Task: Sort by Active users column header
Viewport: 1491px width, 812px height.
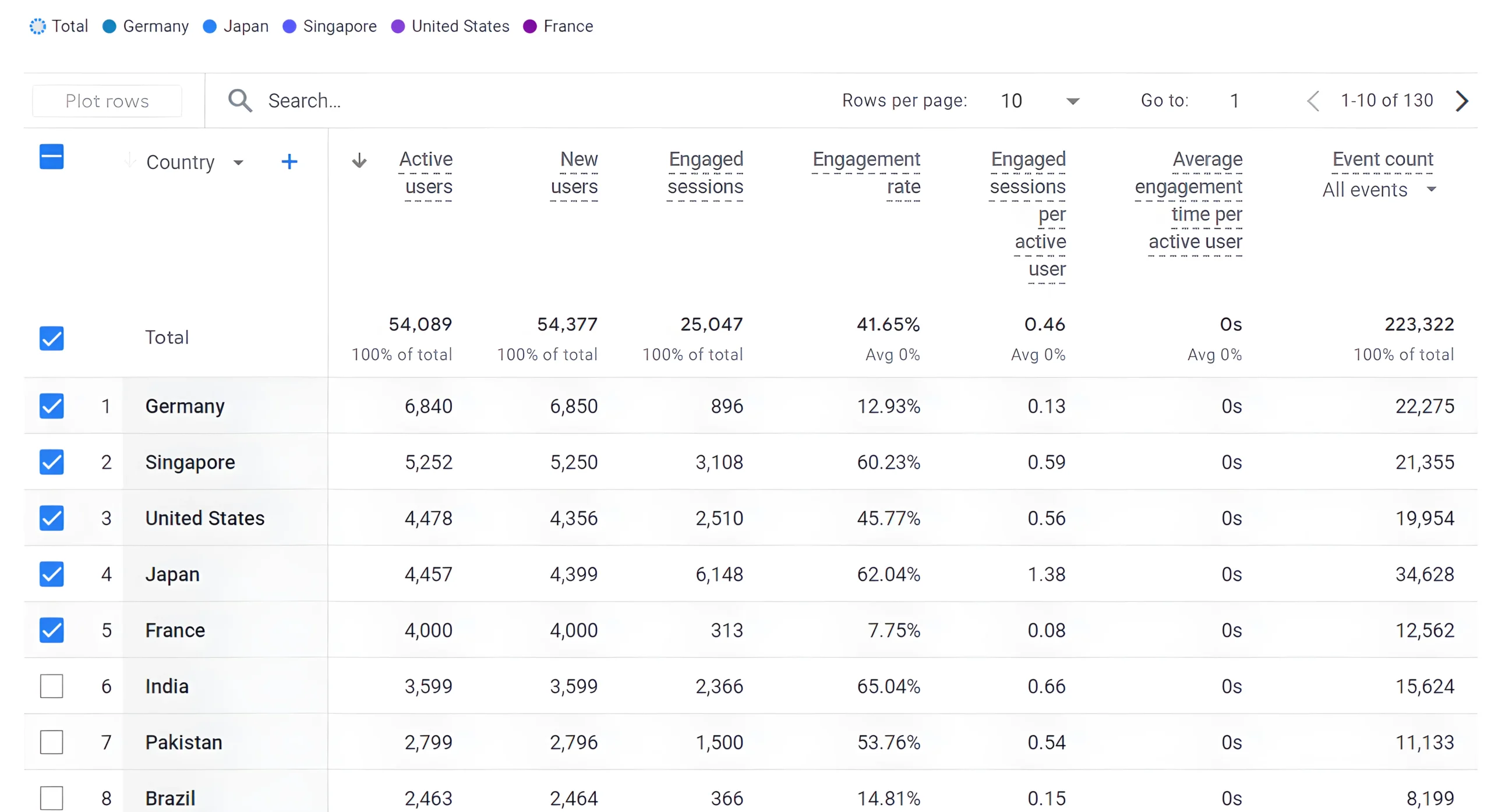Action: [x=425, y=173]
